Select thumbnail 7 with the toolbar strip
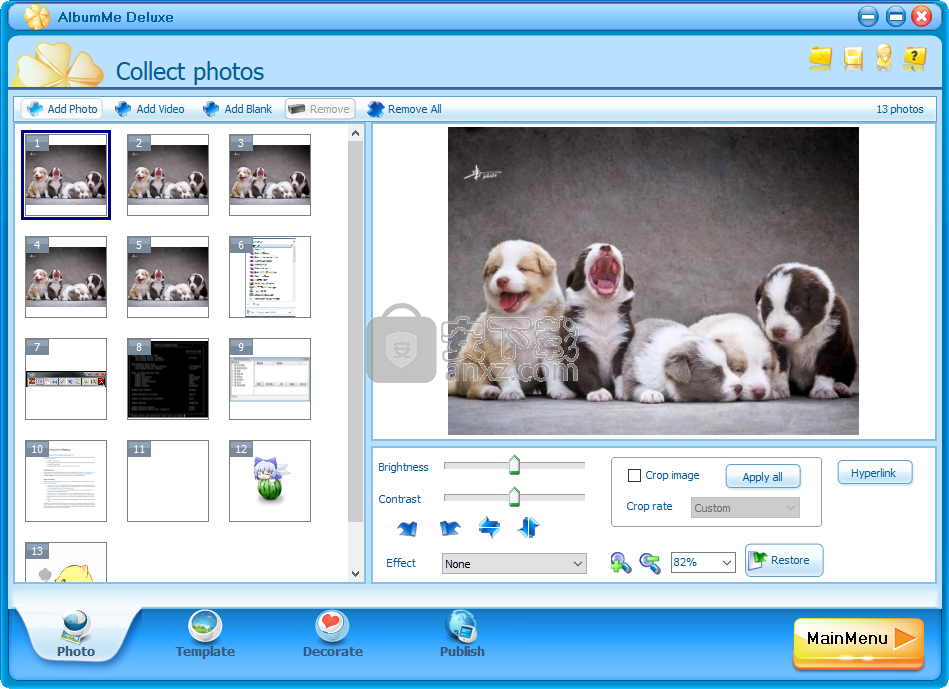 [x=66, y=379]
